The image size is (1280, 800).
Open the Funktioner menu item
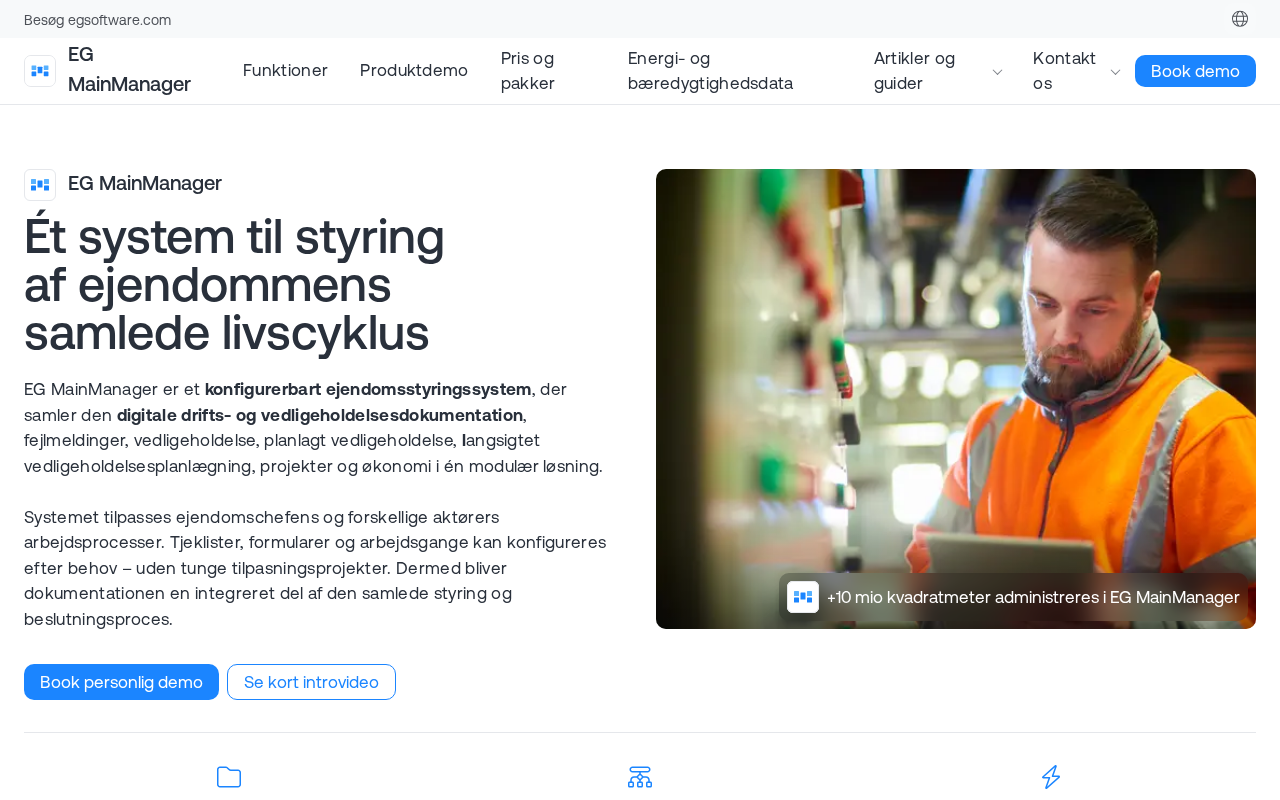click(x=285, y=70)
